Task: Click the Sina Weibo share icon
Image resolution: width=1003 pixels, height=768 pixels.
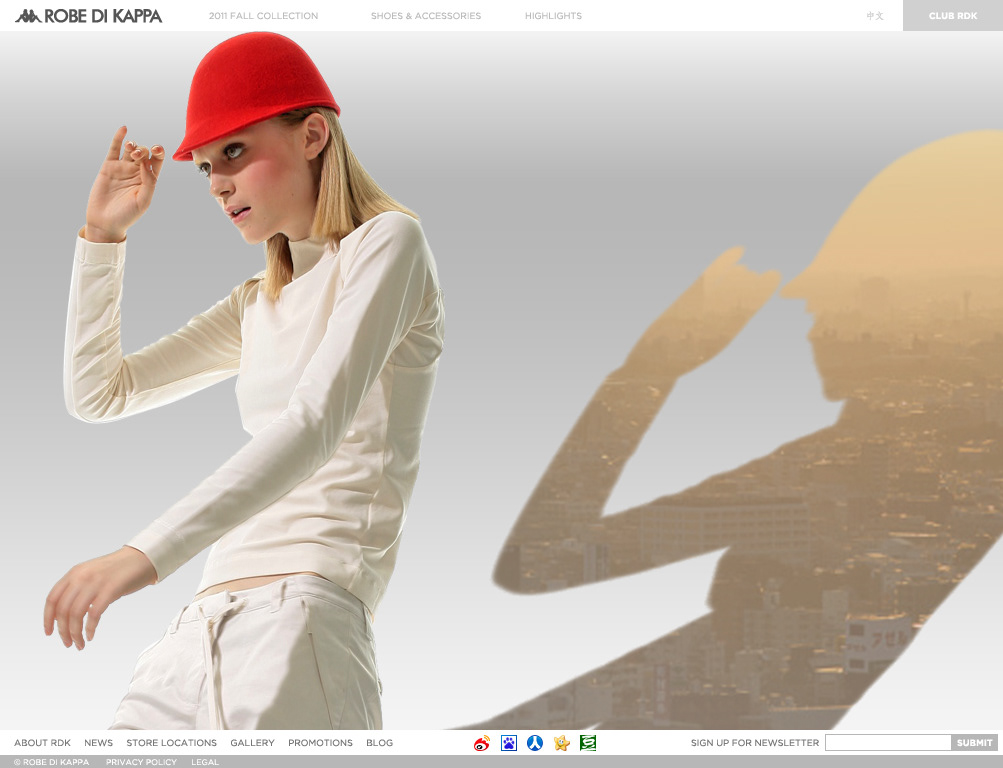Action: click(482, 743)
